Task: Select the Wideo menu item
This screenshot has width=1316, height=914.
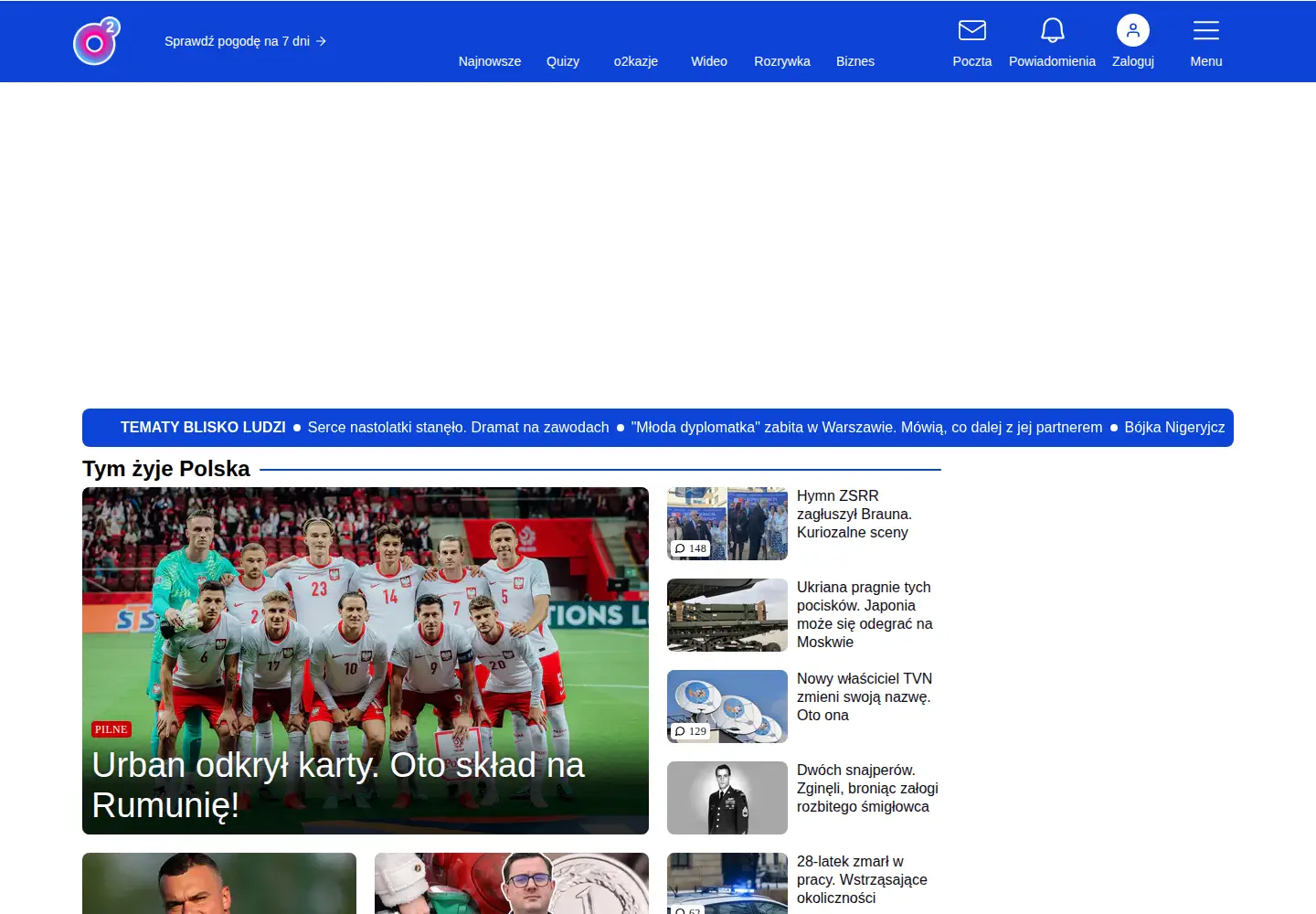Action: point(709,61)
